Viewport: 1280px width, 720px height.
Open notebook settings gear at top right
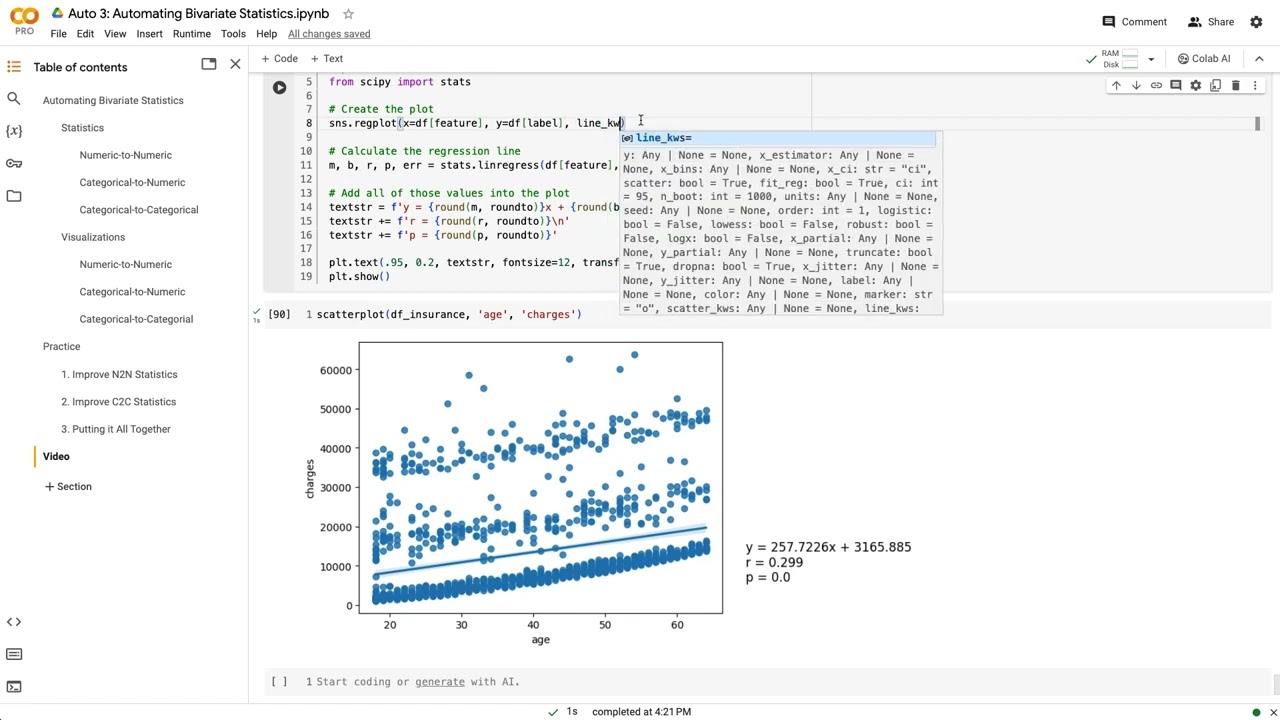tap(1256, 22)
